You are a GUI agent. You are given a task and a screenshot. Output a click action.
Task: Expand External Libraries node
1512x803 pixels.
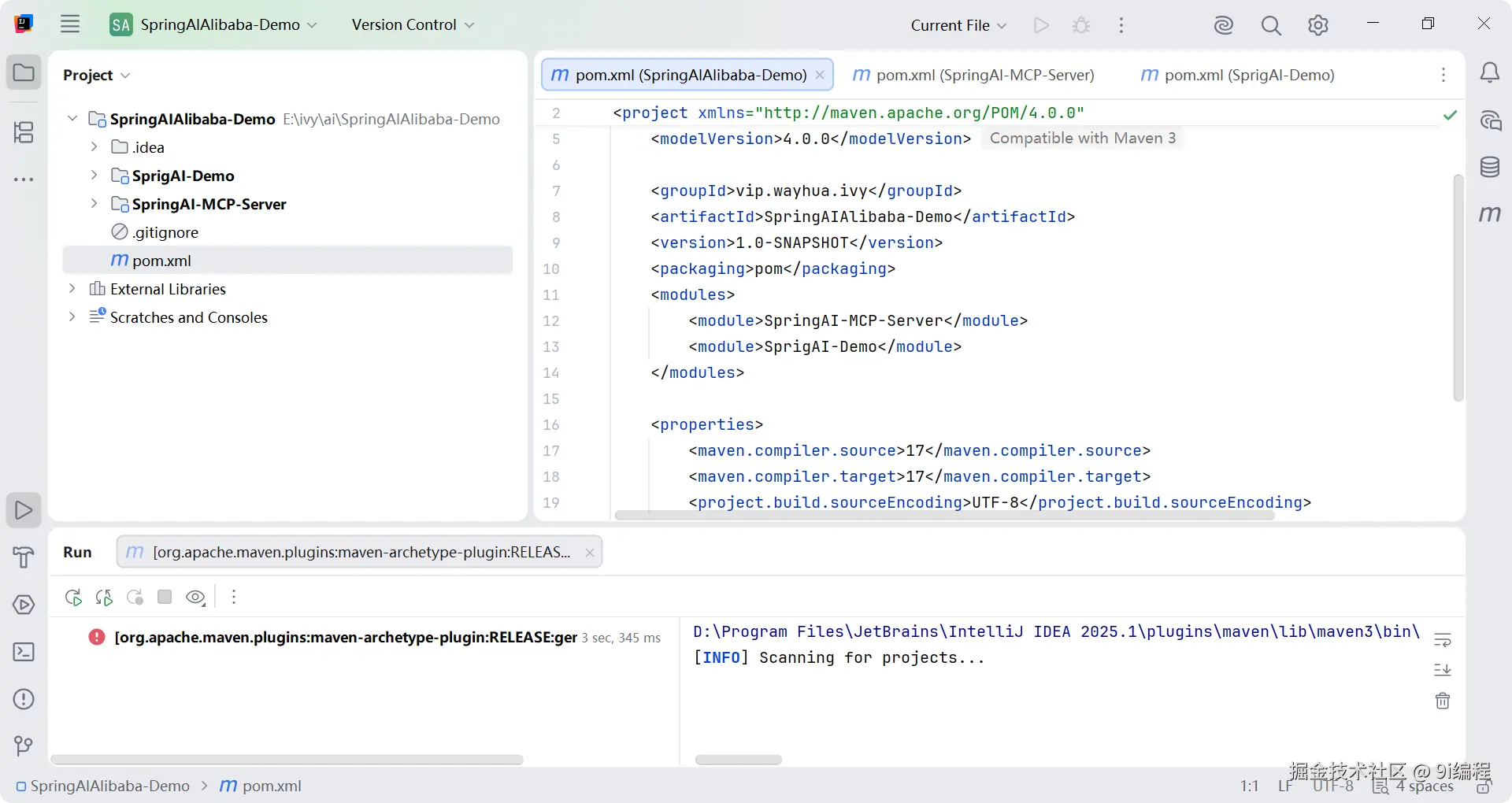[72, 288]
